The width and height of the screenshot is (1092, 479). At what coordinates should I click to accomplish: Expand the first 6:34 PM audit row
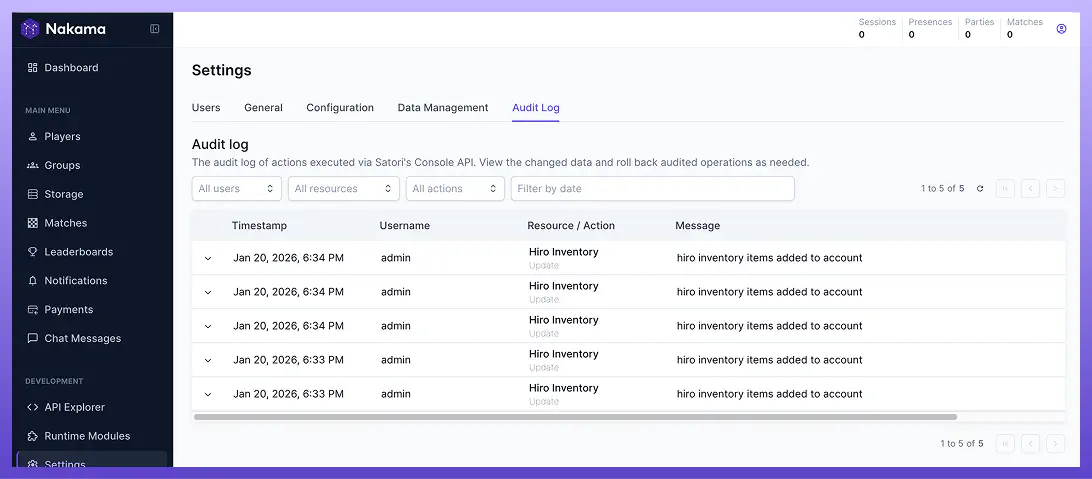tap(208, 258)
